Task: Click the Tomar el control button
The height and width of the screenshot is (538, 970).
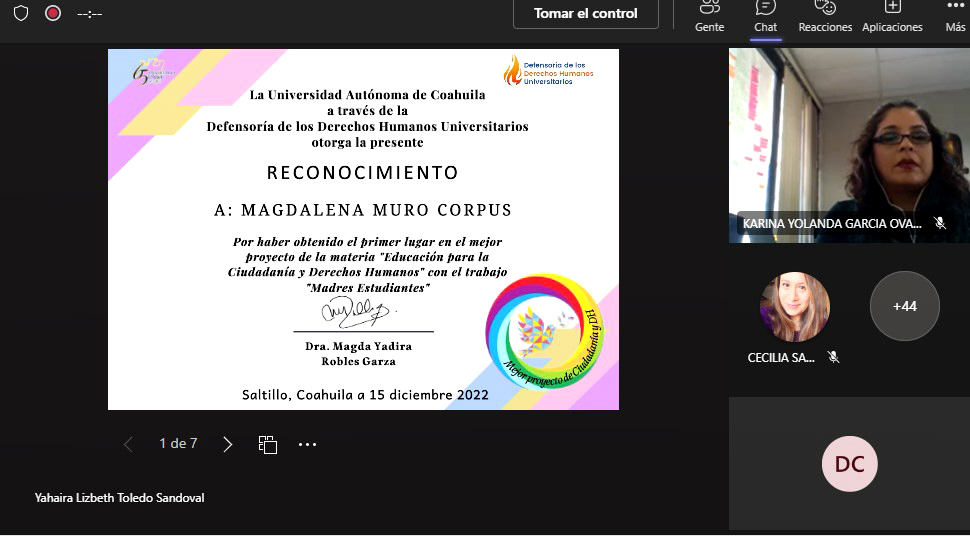Action: coord(585,14)
